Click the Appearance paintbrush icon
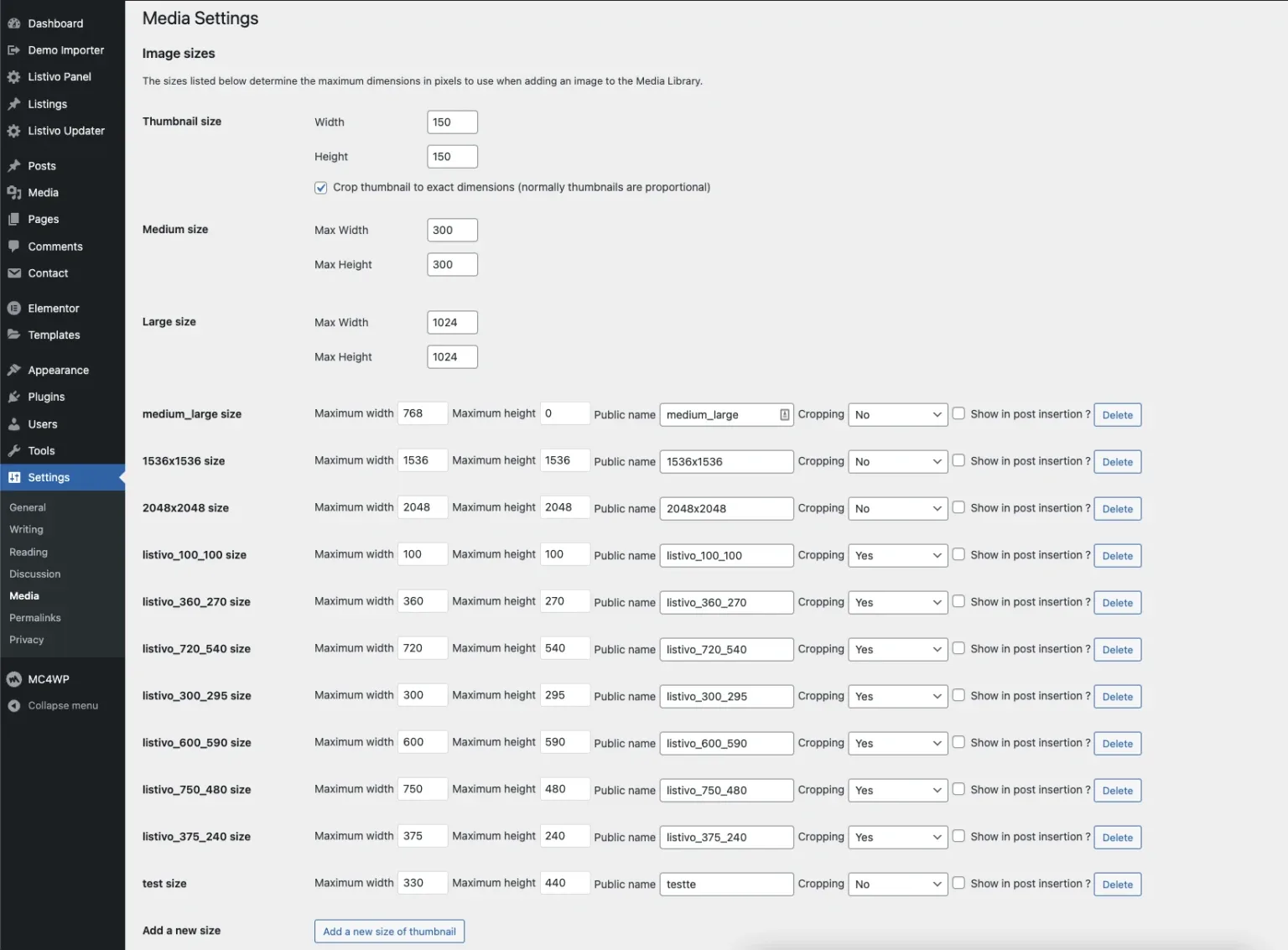 [x=14, y=371]
